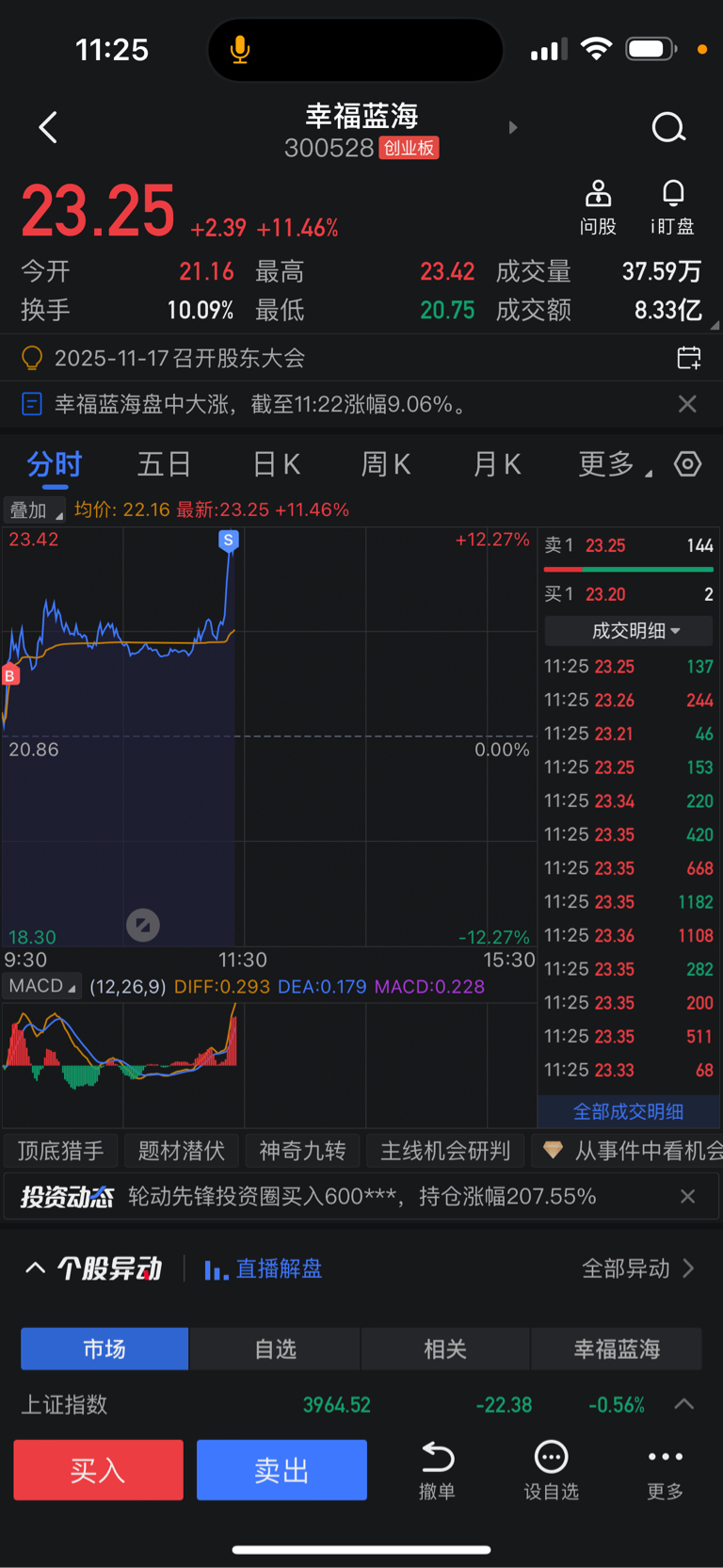Select the 市场 segment
The width and height of the screenshot is (723, 1568).
click(104, 1349)
